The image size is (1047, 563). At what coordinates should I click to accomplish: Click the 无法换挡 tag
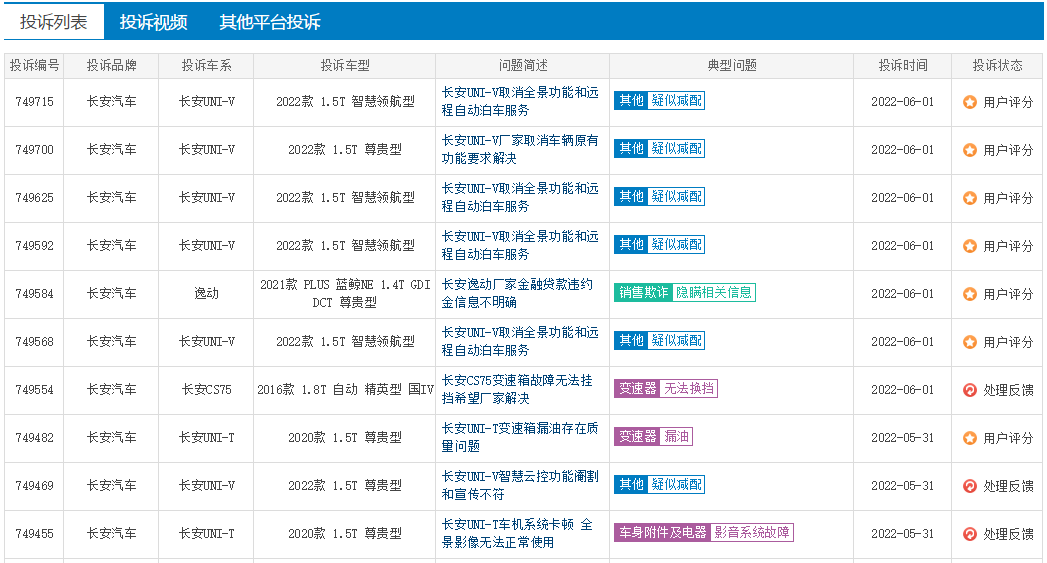688,389
